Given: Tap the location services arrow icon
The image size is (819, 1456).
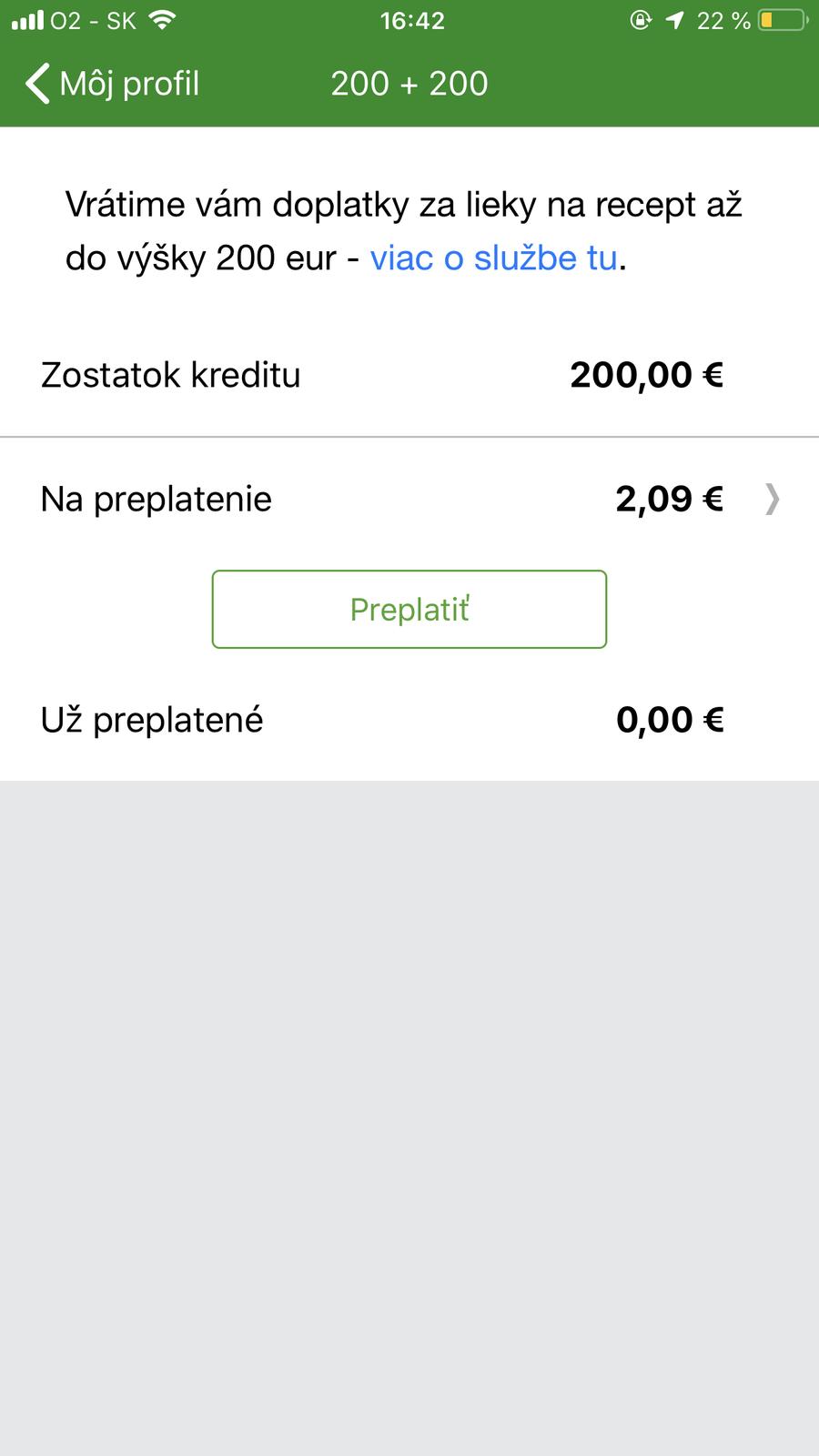Looking at the screenshot, I should (674, 20).
